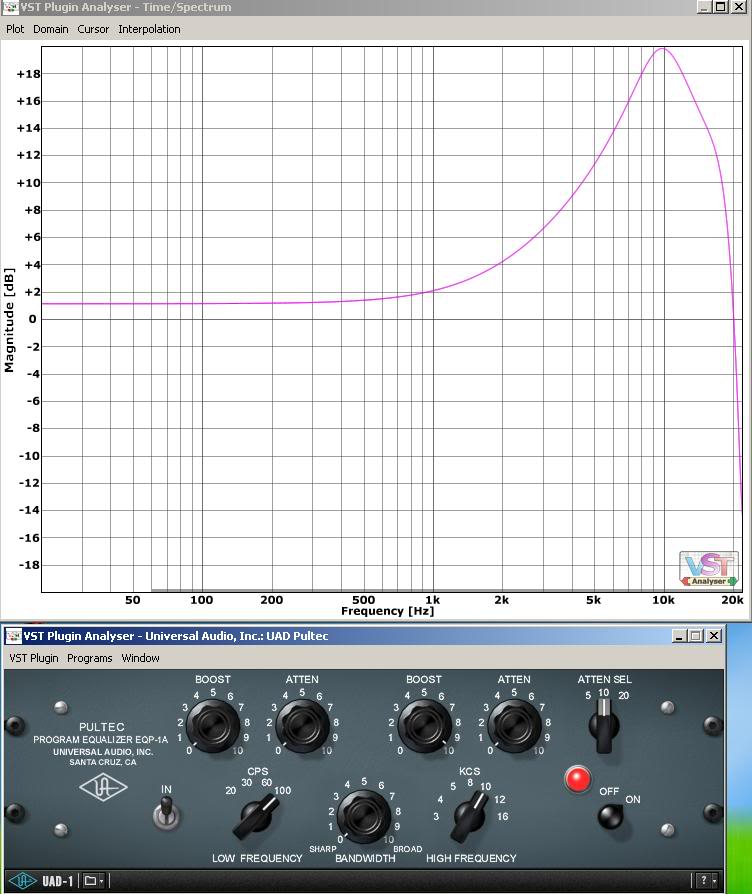752x894 pixels.
Task: Toggle the OFF/ON power switch
Action: click(611, 816)
